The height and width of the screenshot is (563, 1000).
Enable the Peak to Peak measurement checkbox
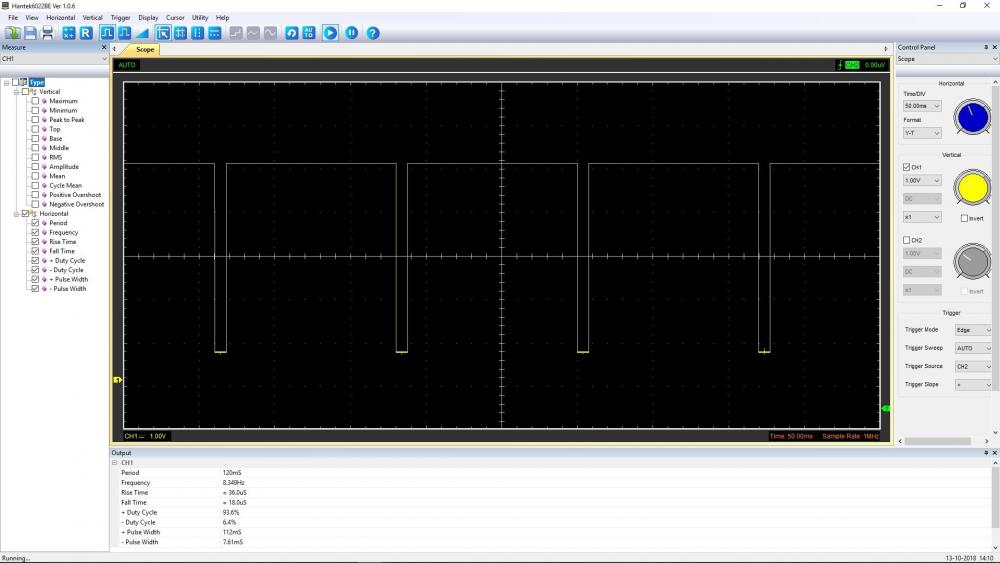coord(35,120)
